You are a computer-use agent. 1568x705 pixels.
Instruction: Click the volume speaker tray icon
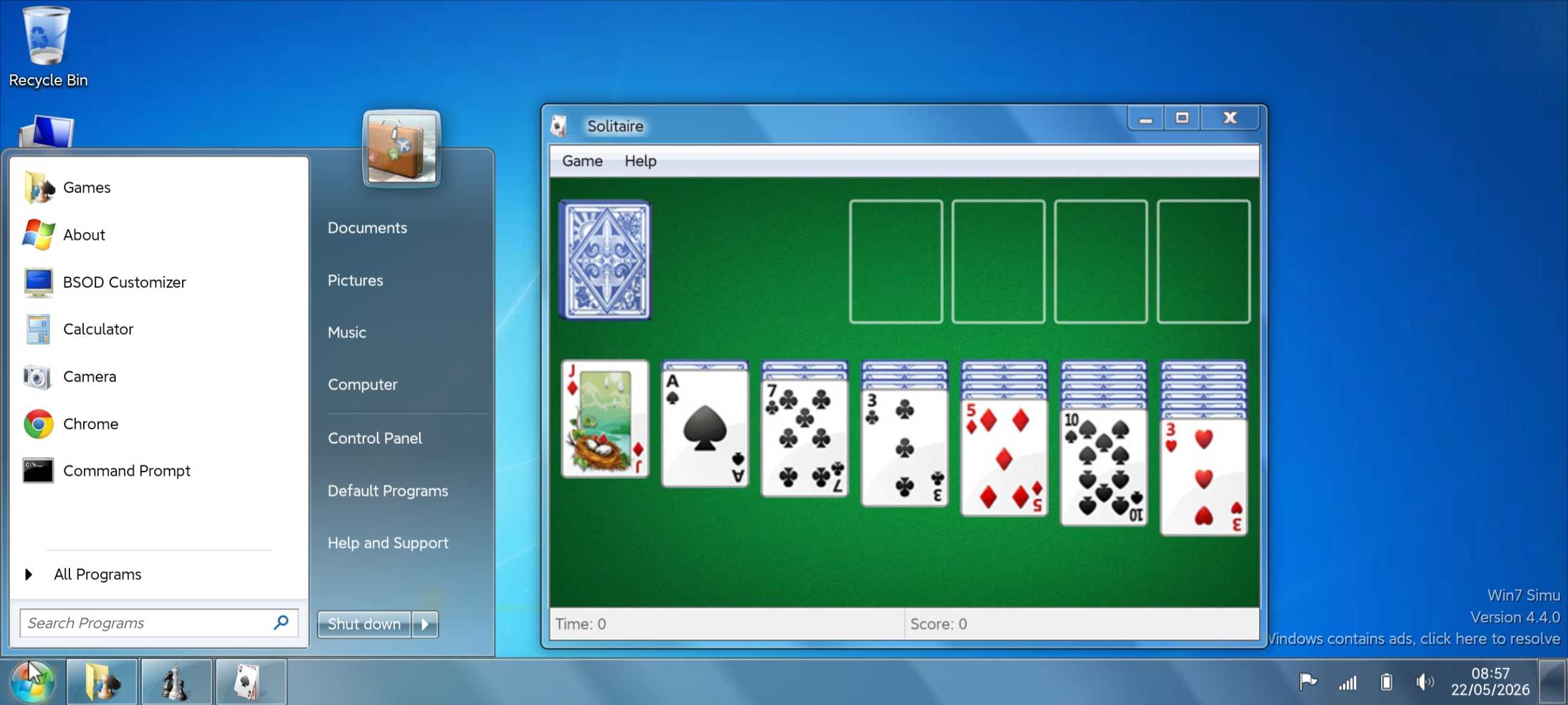[x=1425, y=682]
